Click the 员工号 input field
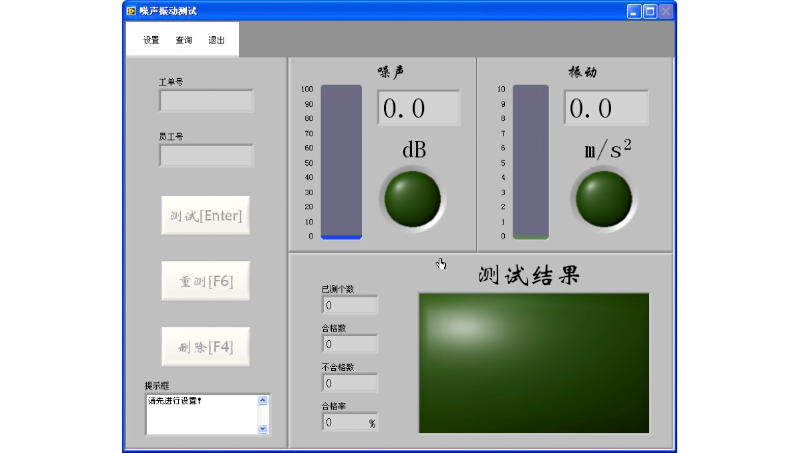 (x=206, y=156)
